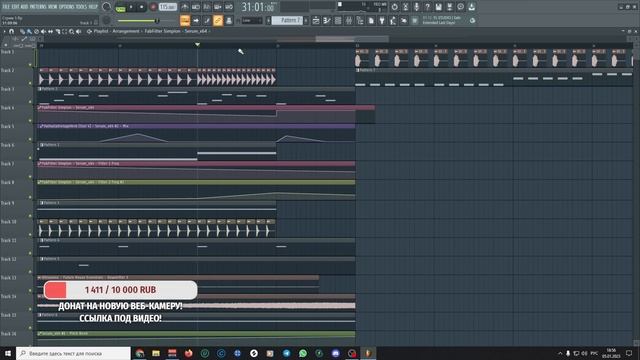Viewport: 640px width, 360px height.
Task: Click the playlist horizontal scrollbar thumb
Action: (x=353, y=39)
